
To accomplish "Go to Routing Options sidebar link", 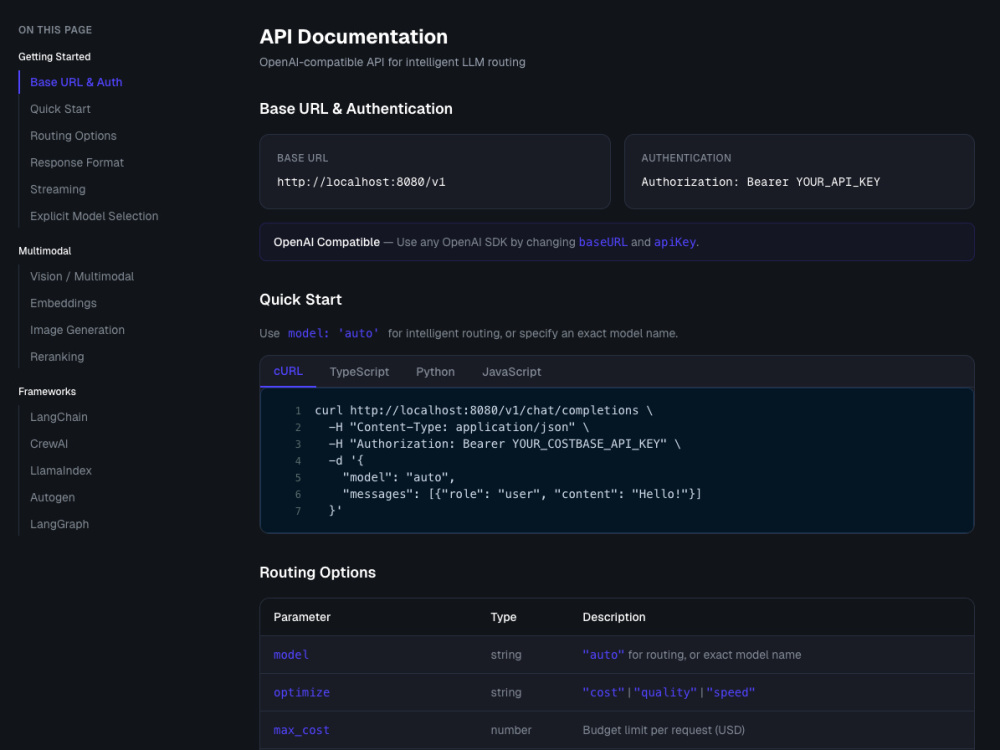I will 73,136.
